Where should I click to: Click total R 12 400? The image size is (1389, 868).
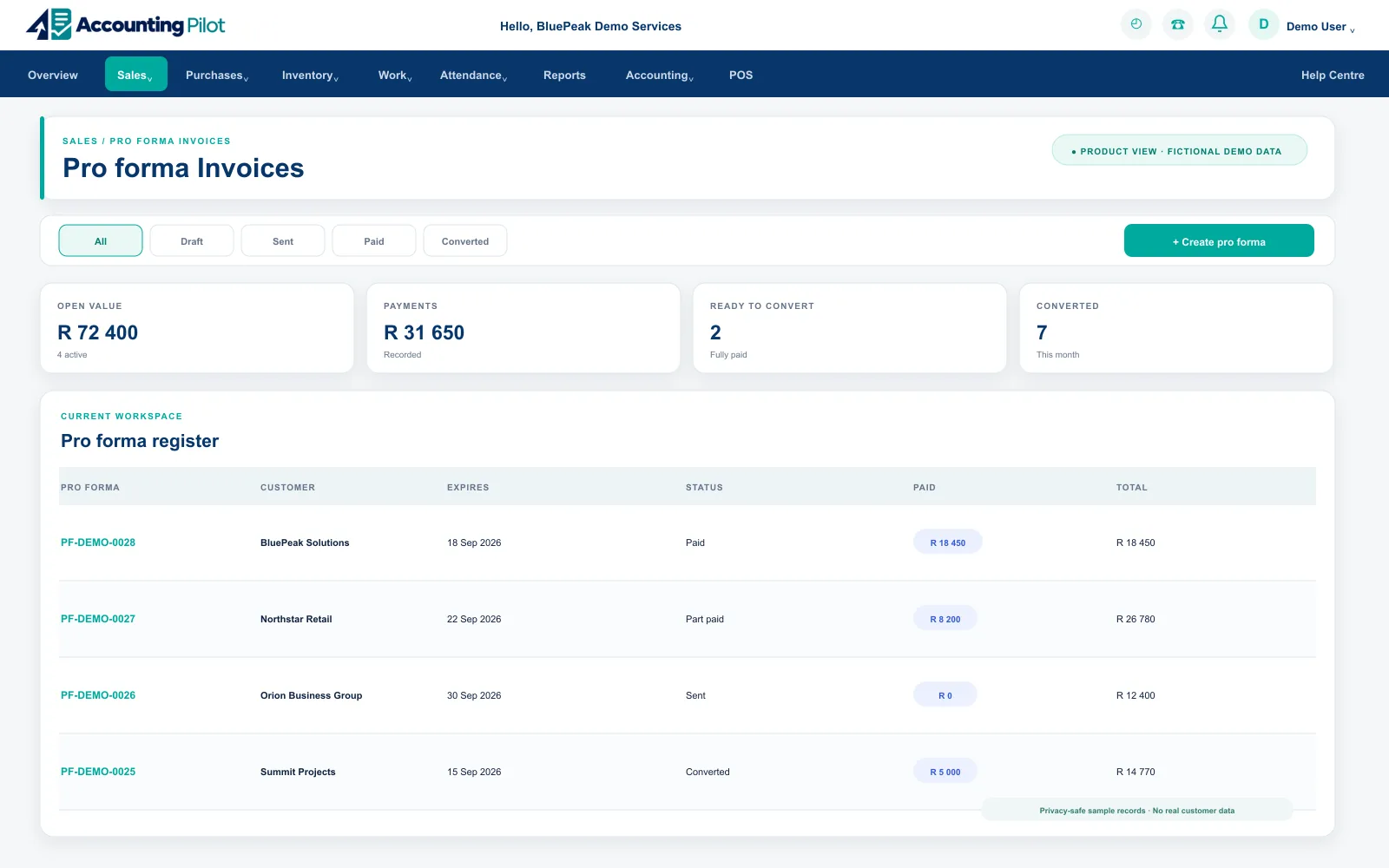pos(1136,695)
